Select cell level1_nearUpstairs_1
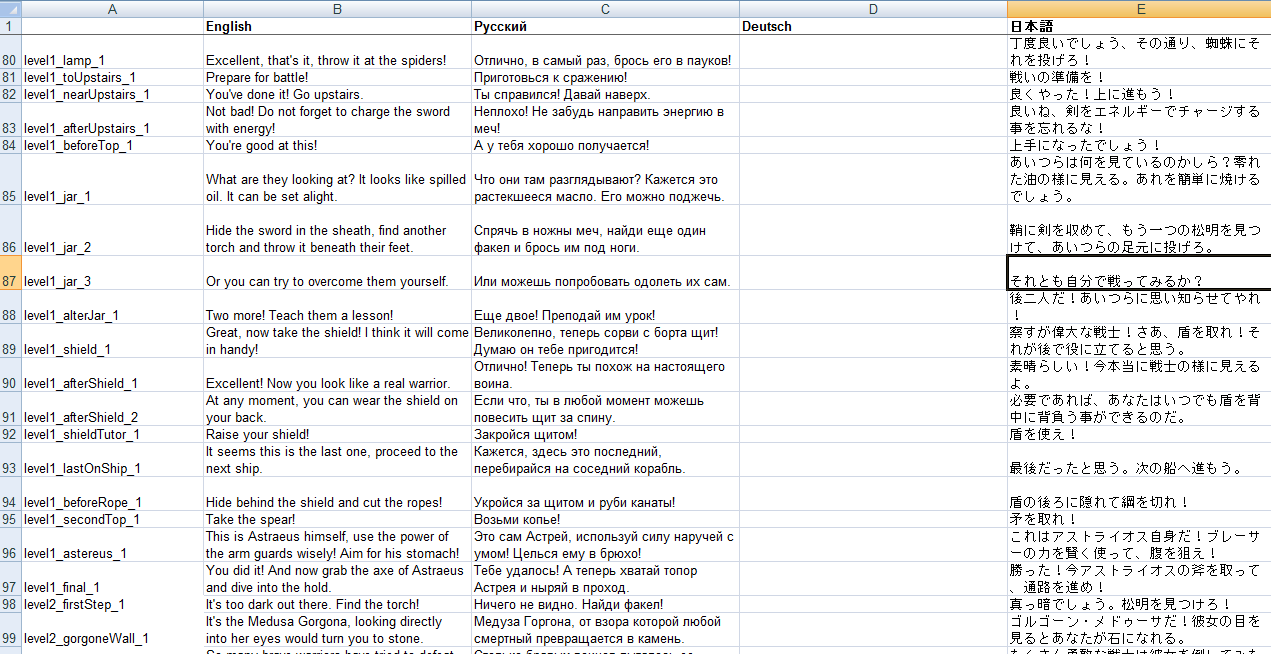Image resolution: width=1271 pixels, height=654 pixels. coord(112,94)
